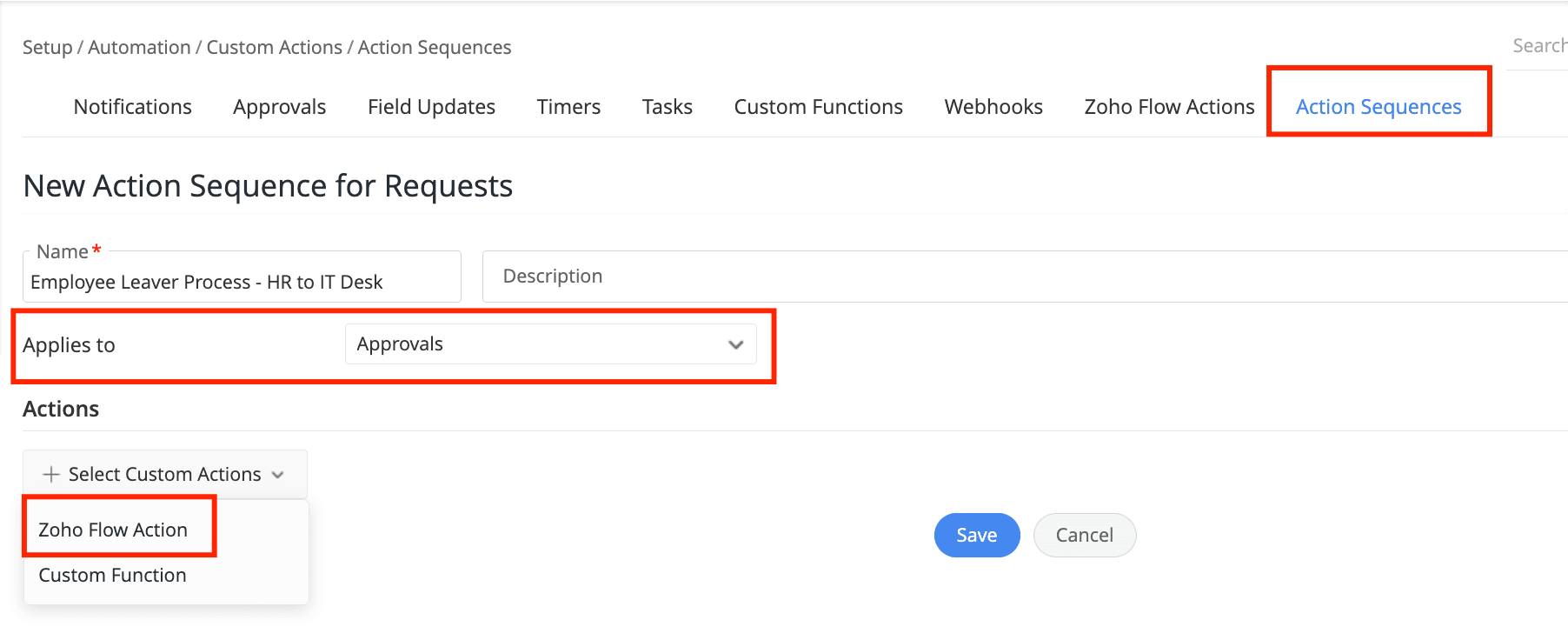
Task: Select the Action Sequences tab
Action: click(1379, 107)
